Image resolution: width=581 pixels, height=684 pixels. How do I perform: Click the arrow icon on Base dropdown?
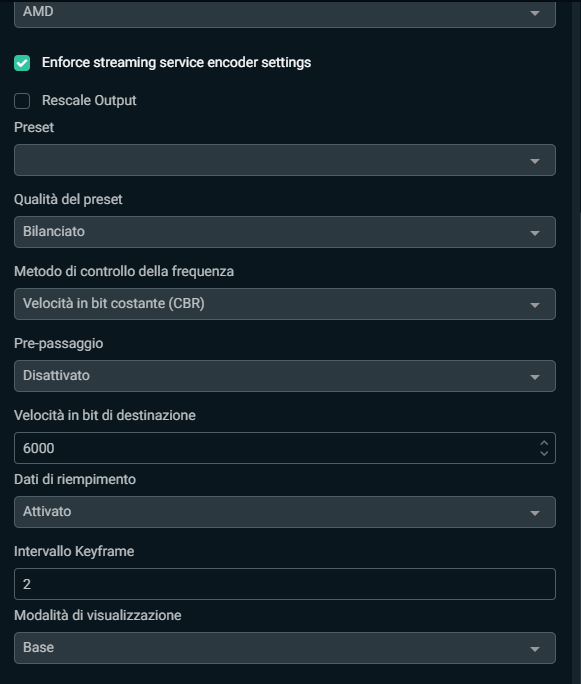click(535, 650)
